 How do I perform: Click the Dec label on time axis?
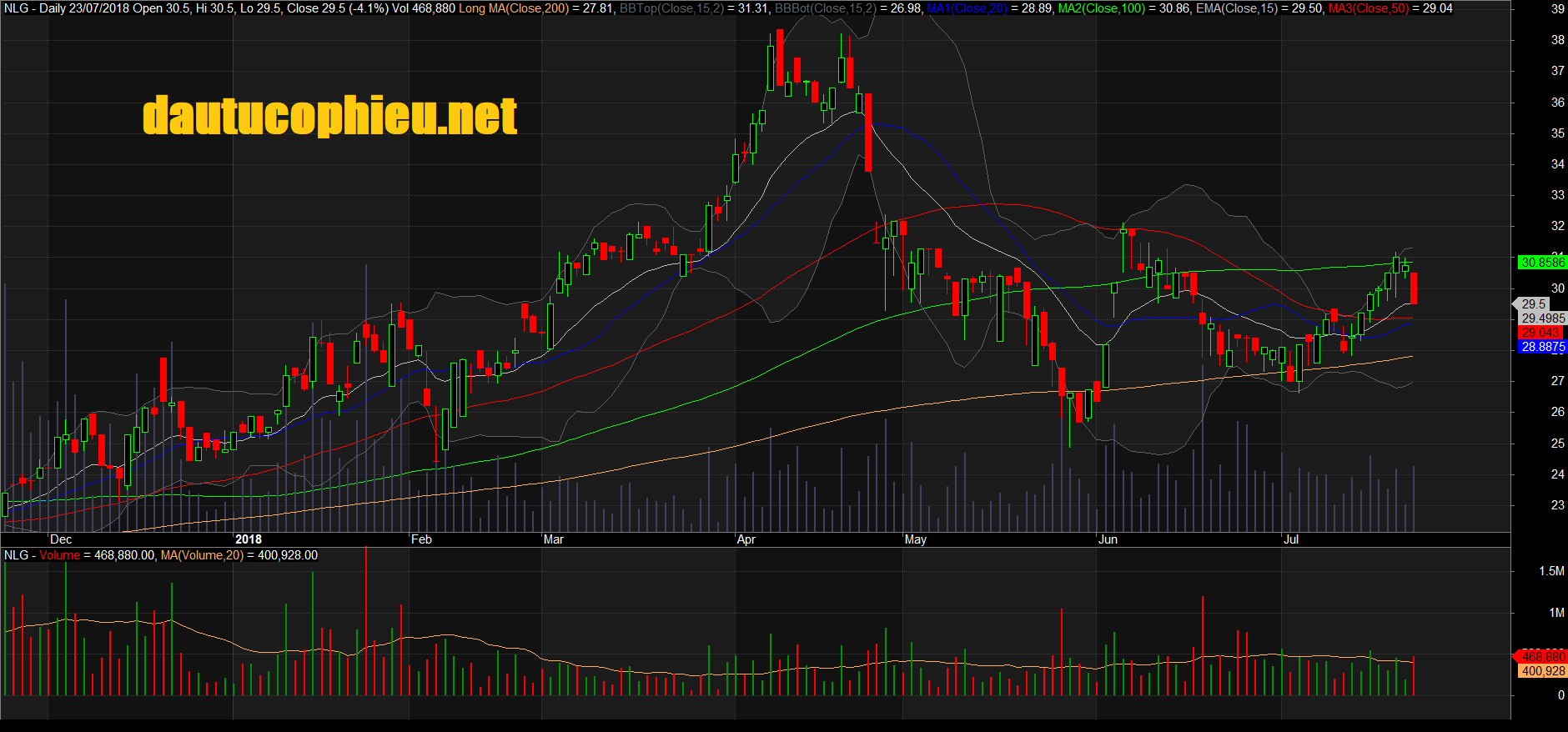pos(61,539)
